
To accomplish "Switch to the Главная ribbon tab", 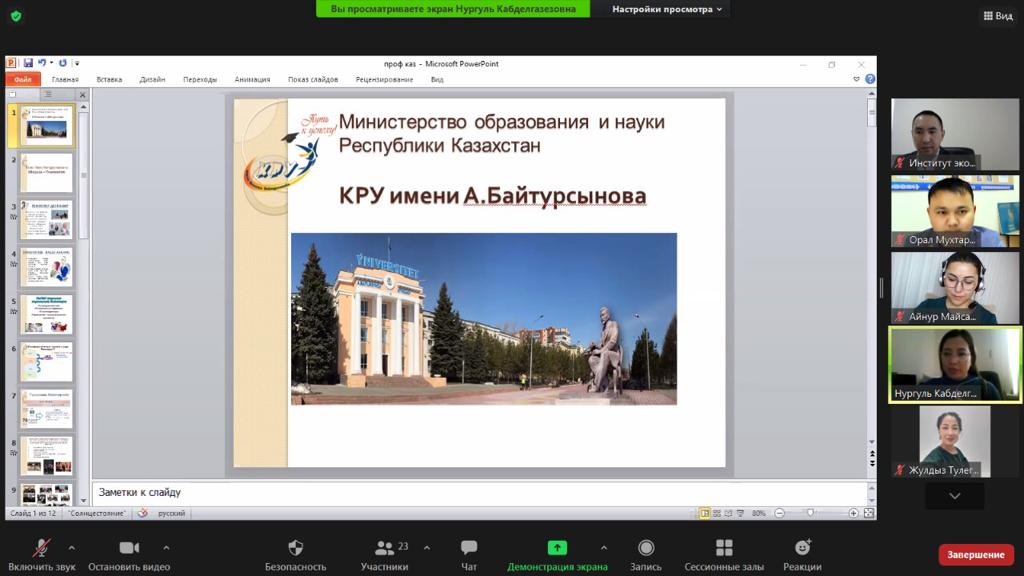I will coord(65,80).
